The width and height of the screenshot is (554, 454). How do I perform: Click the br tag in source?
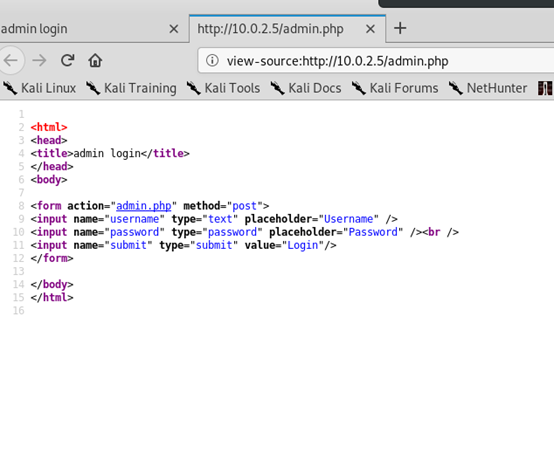[434, 232]
